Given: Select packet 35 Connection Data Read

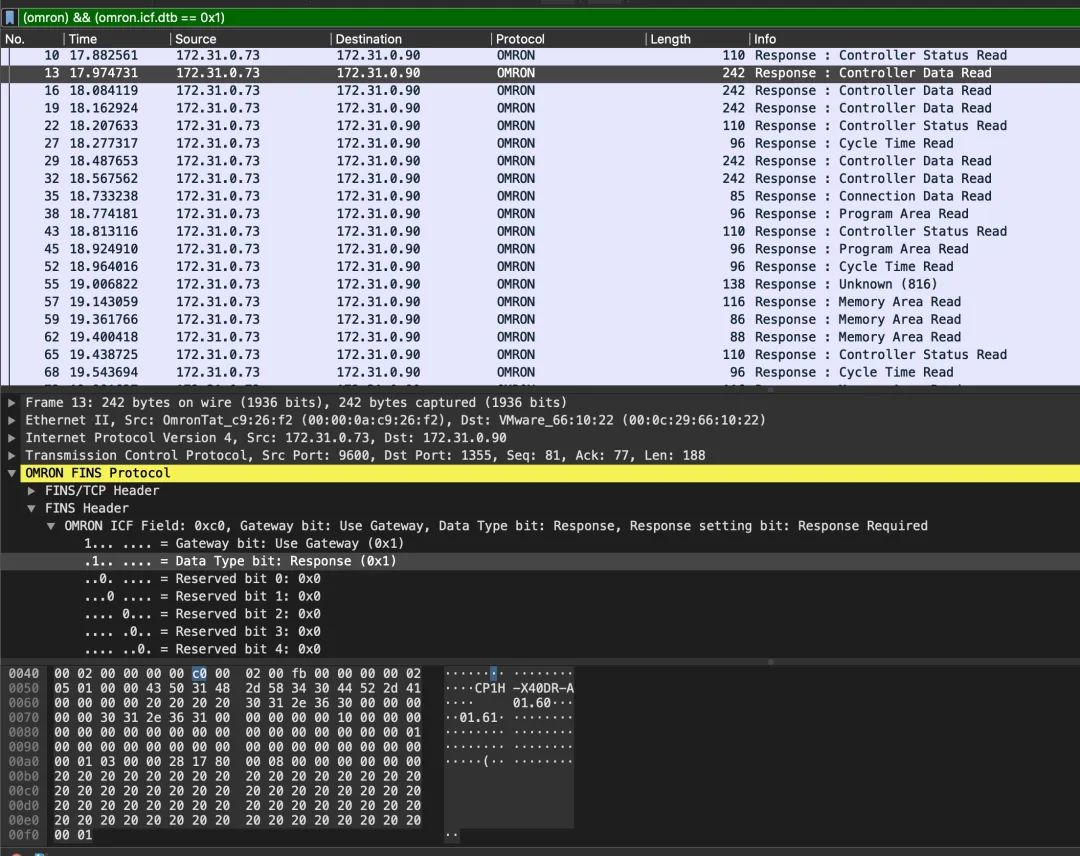Looking at the screenshot, I should point(540,196).
